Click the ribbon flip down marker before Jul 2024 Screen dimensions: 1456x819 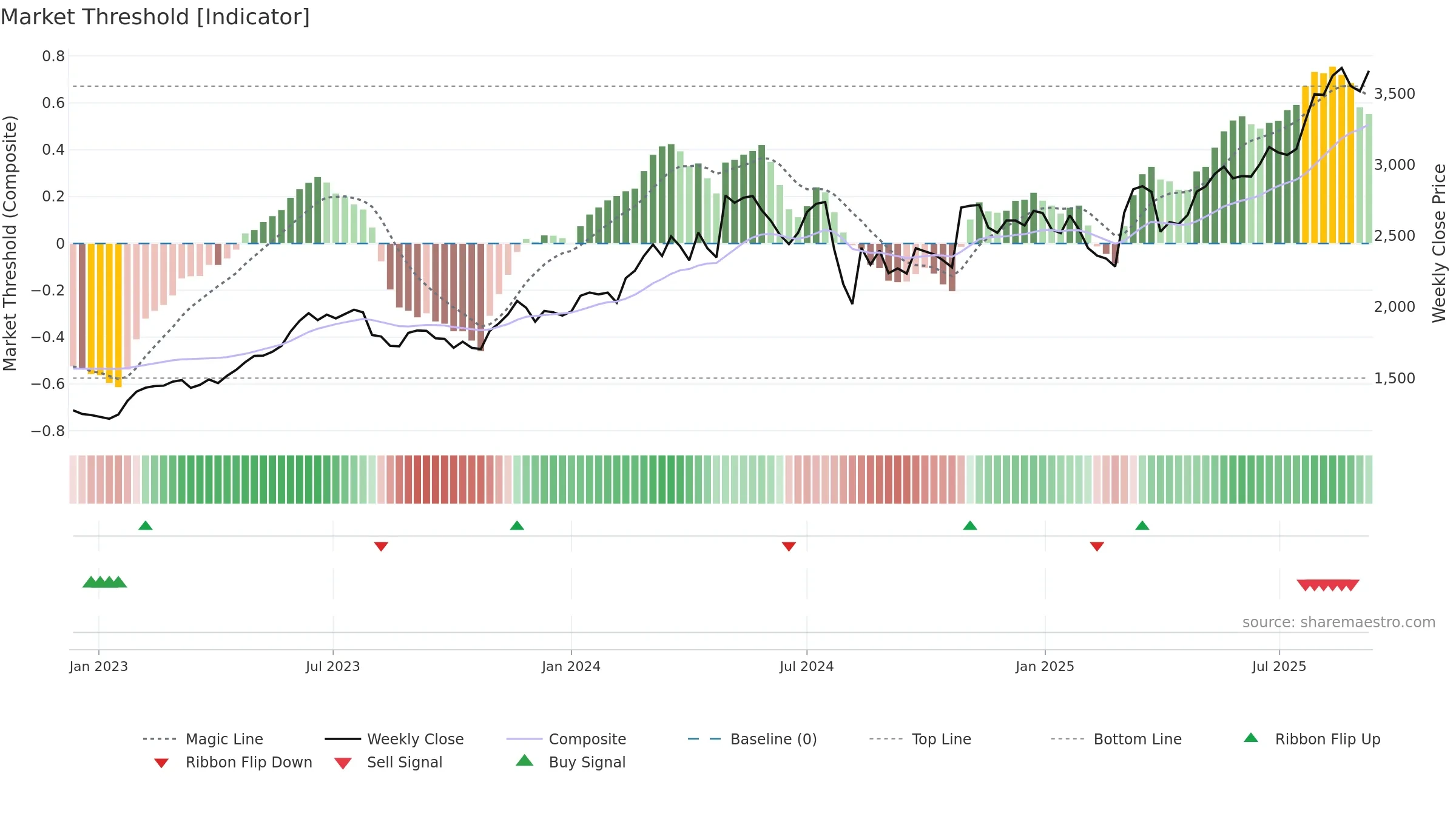789,547
